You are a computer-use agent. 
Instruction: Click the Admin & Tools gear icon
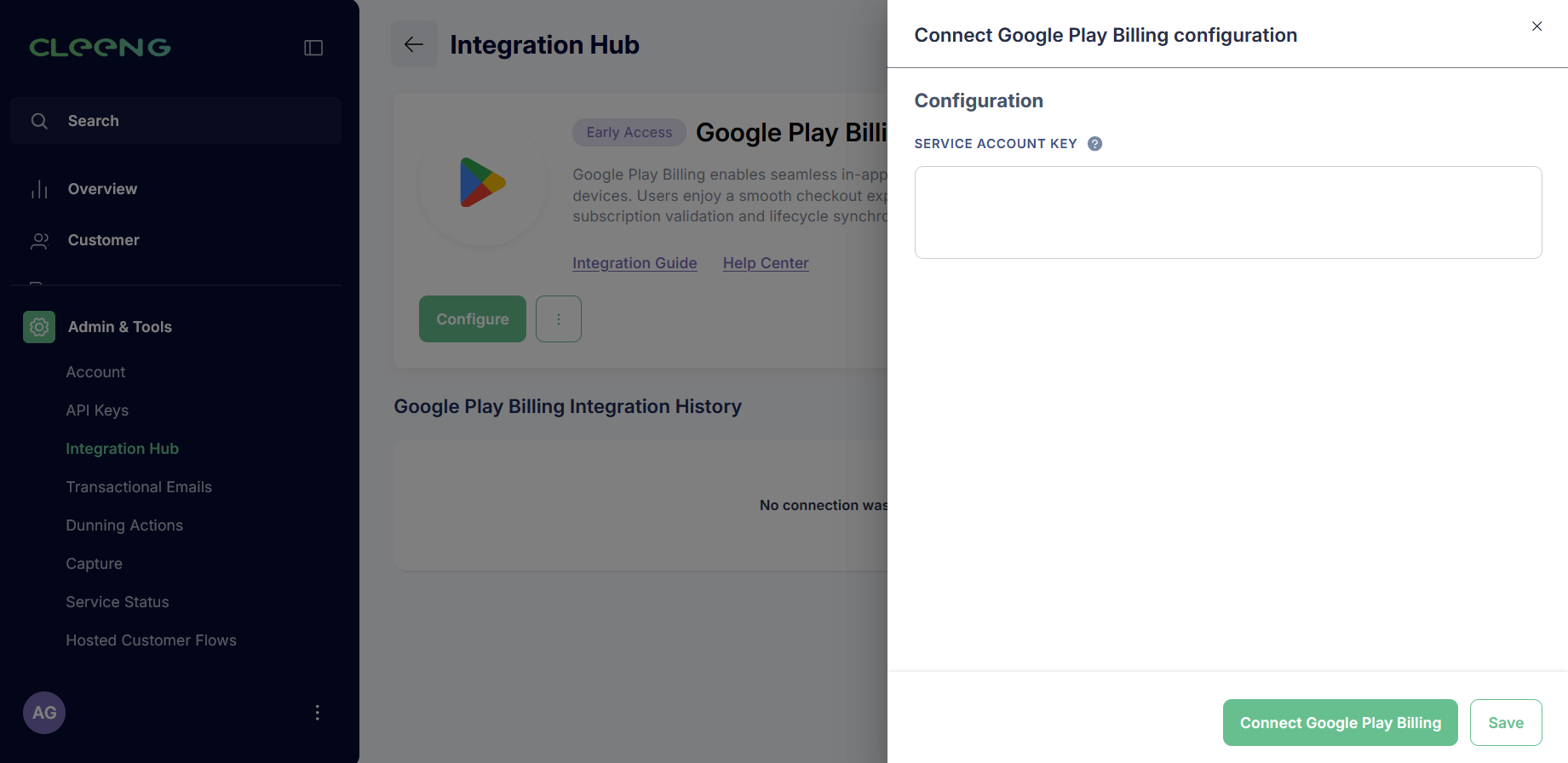[x=39, y=327]
